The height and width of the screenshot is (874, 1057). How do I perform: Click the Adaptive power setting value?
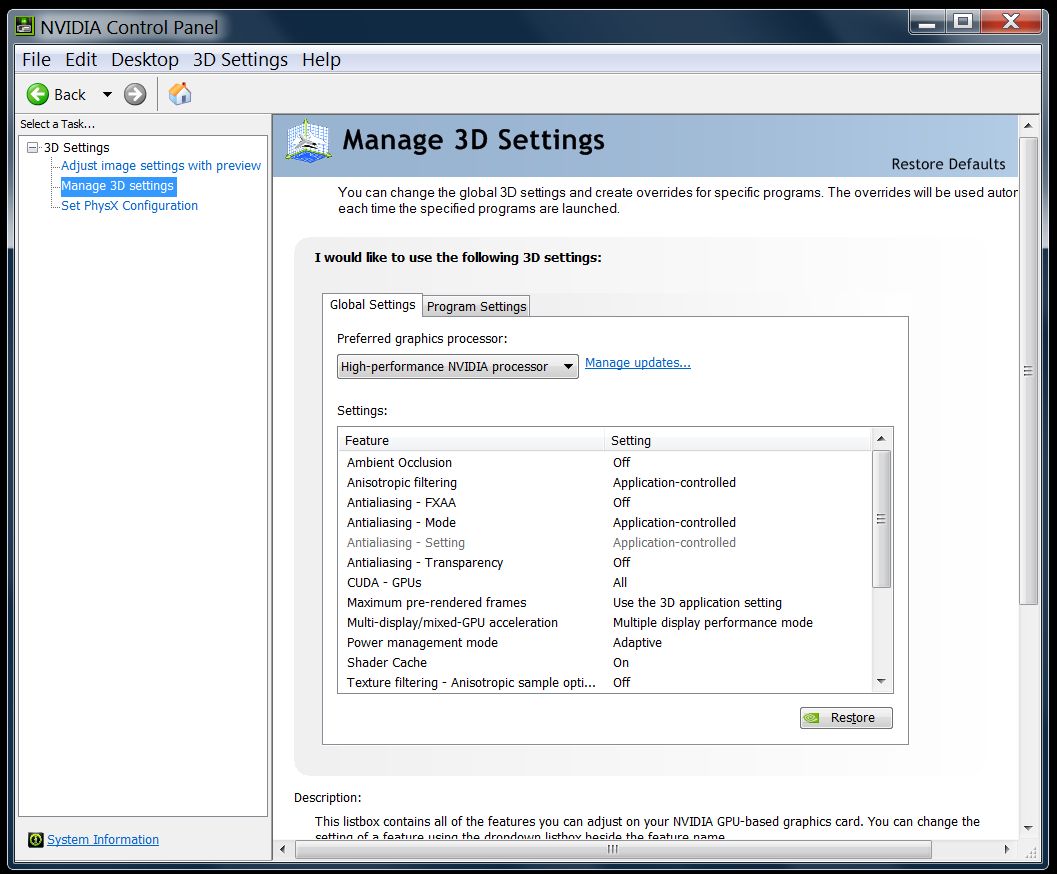637,643
